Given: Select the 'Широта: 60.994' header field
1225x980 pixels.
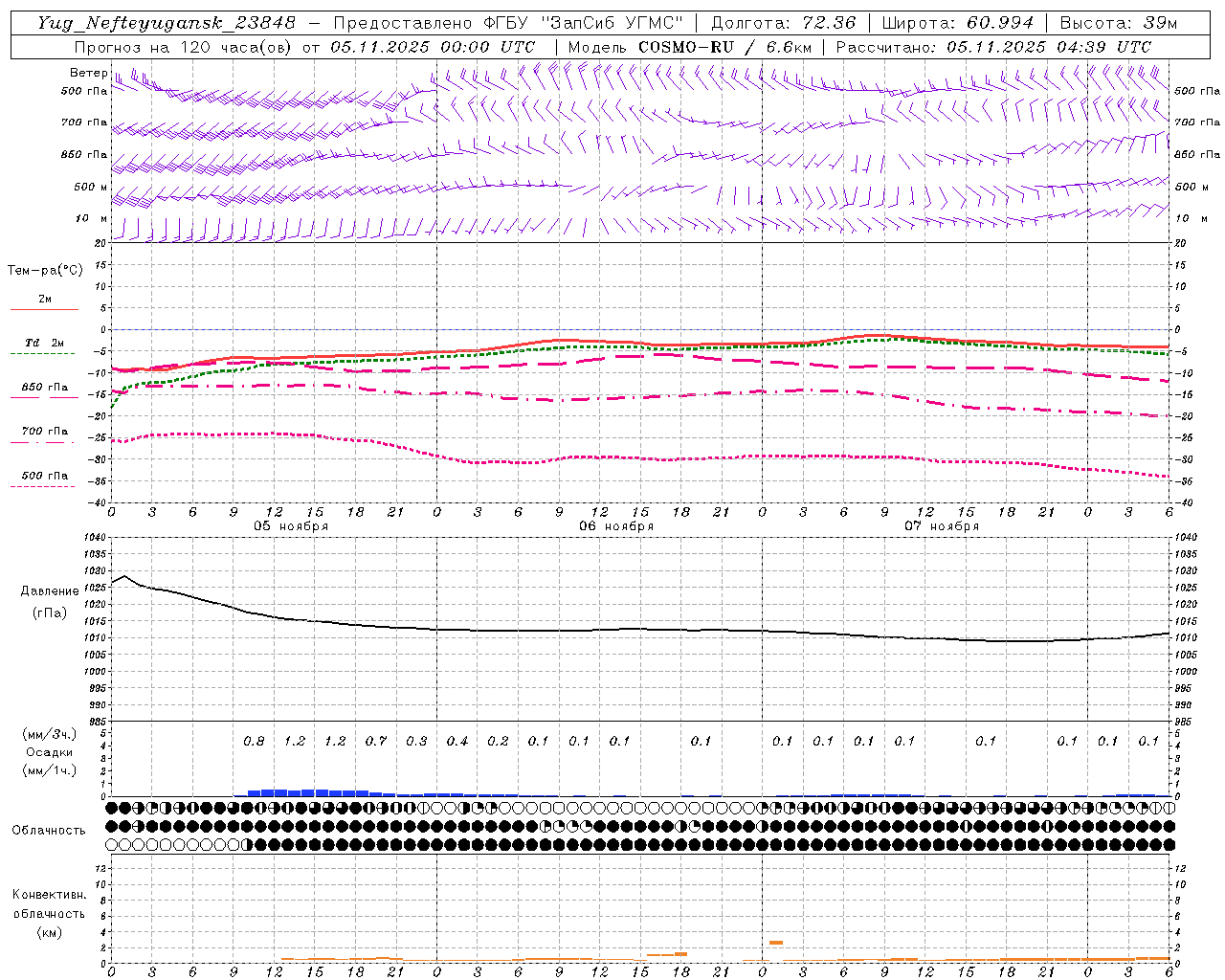Looking at the screenshot, I should tap(958, 23).
